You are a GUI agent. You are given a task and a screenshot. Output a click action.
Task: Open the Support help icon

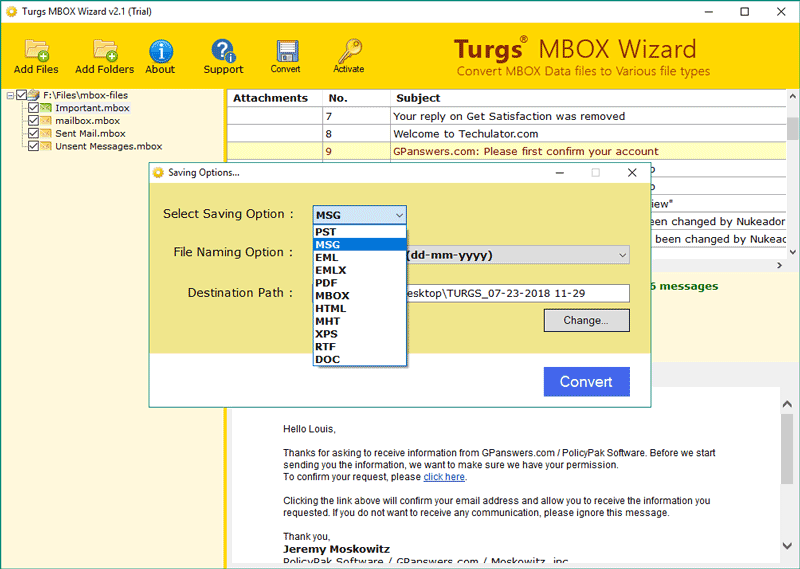point(223,51)
